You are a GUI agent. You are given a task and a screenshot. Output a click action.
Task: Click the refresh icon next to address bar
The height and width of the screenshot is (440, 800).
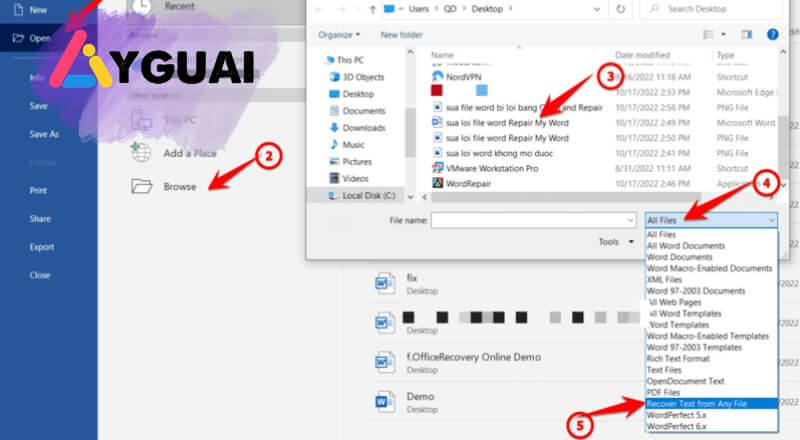(620, 9)
